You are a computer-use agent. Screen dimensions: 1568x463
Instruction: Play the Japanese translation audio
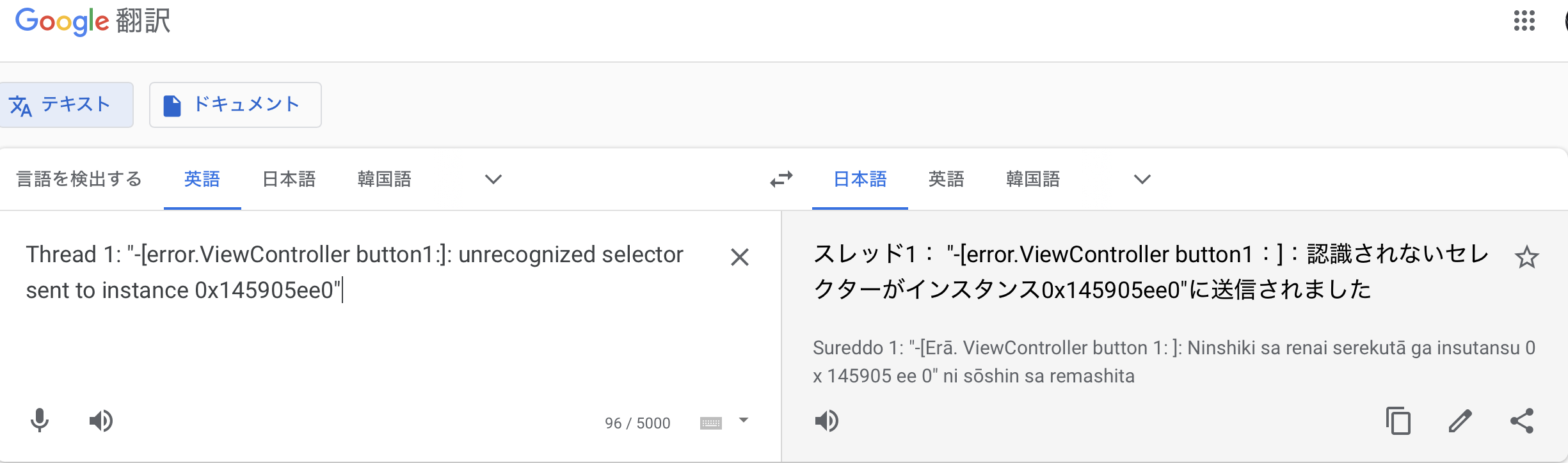[x=828, y=421]
